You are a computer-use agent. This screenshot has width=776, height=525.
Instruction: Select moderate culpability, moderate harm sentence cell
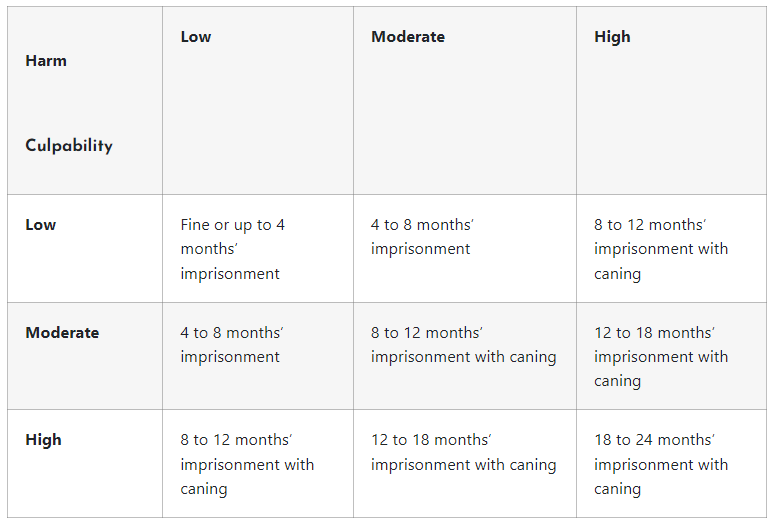tap(463, 345)
